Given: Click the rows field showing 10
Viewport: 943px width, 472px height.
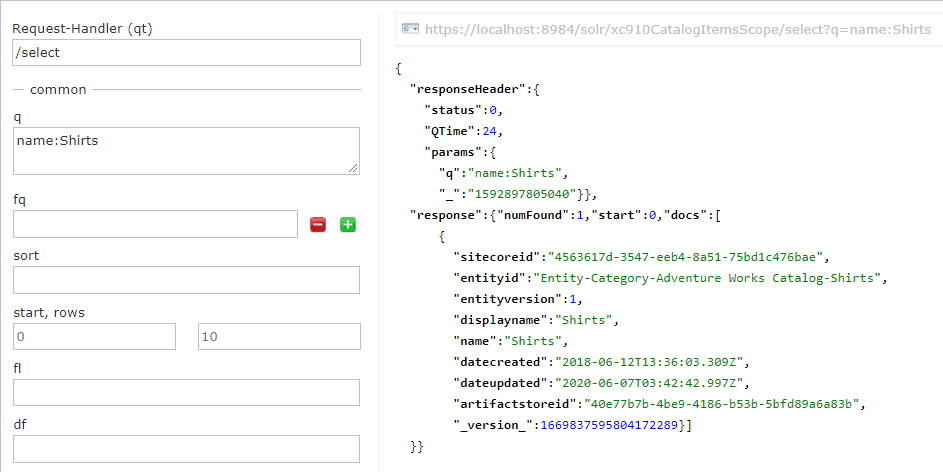Looking at the screenshot, I should coord(280,337).
